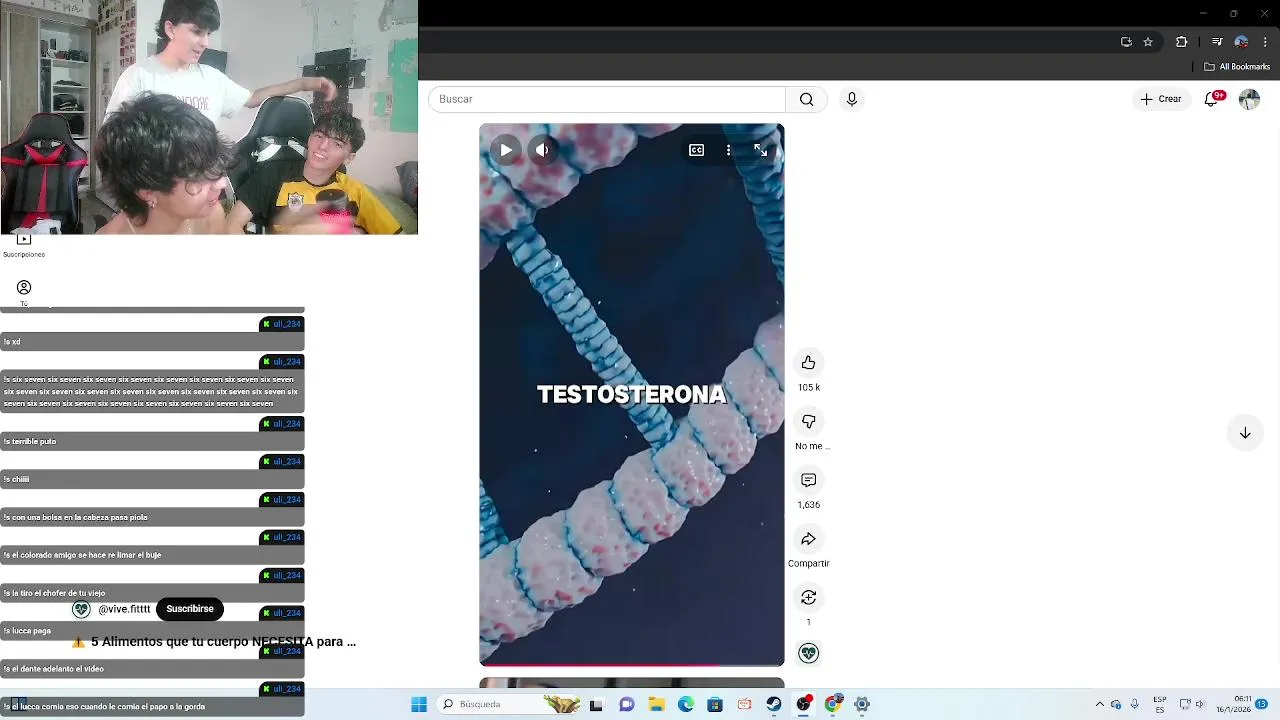Open File Explorer from the taskbar
Image resolution: width=1280 pixels, height=720 pixels.
click(656, 704)
